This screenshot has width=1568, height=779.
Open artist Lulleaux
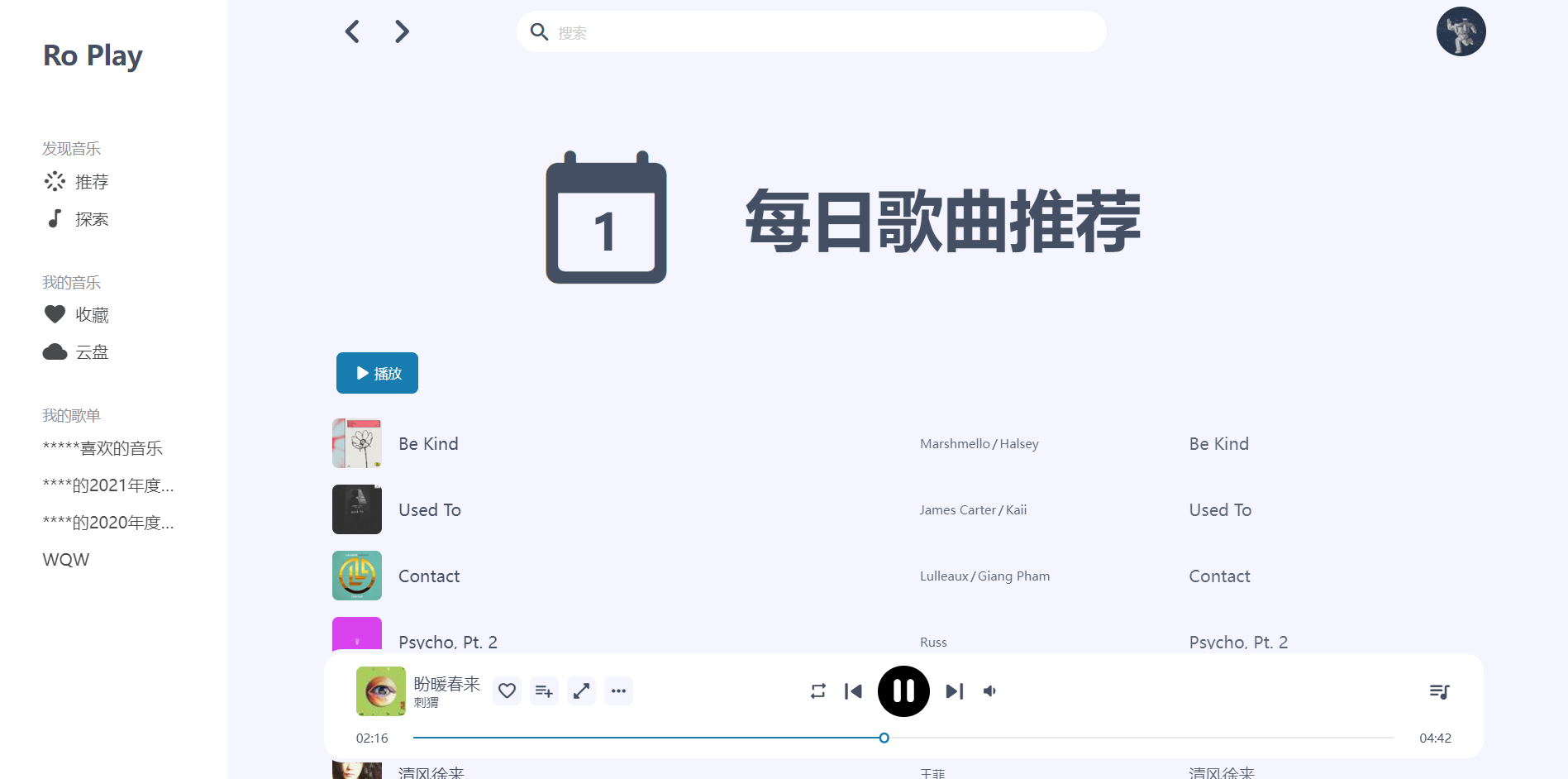point(944,576)
